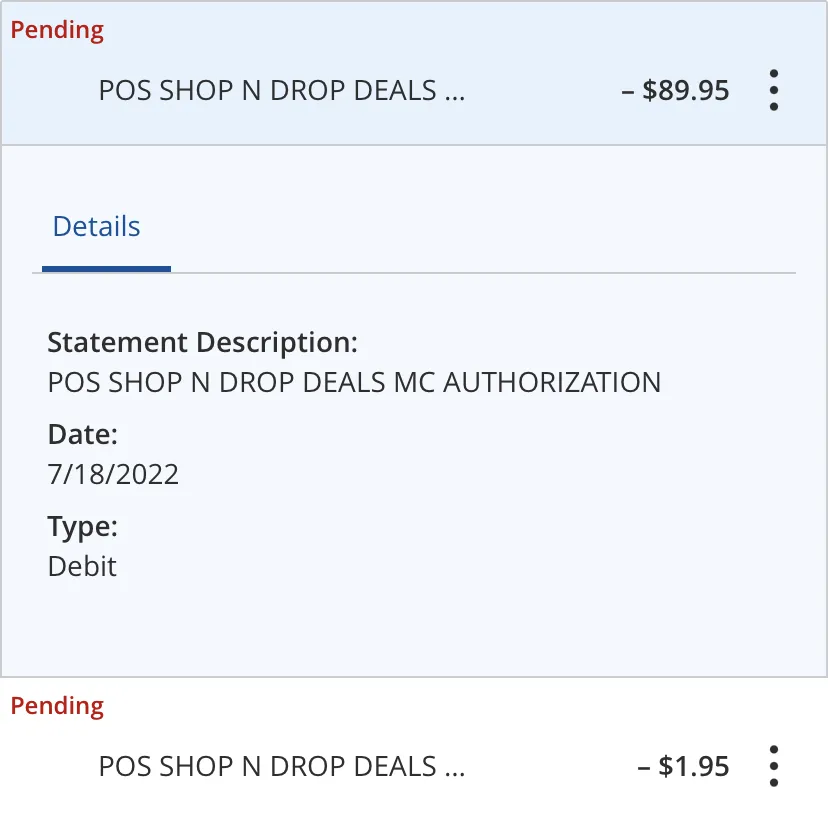Viewport: 828px width, 820px height.
Task: Click the Debit type value
Action: click(82, 567)
